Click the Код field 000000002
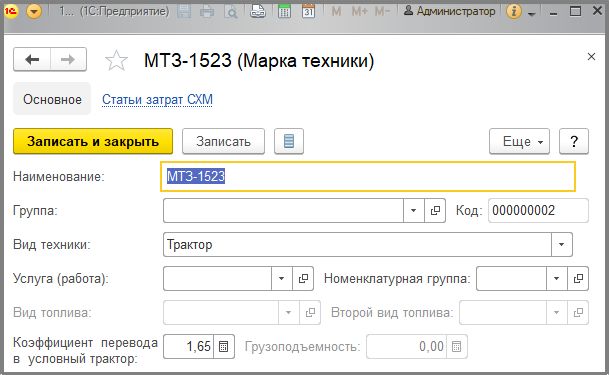 pos(538,210)
